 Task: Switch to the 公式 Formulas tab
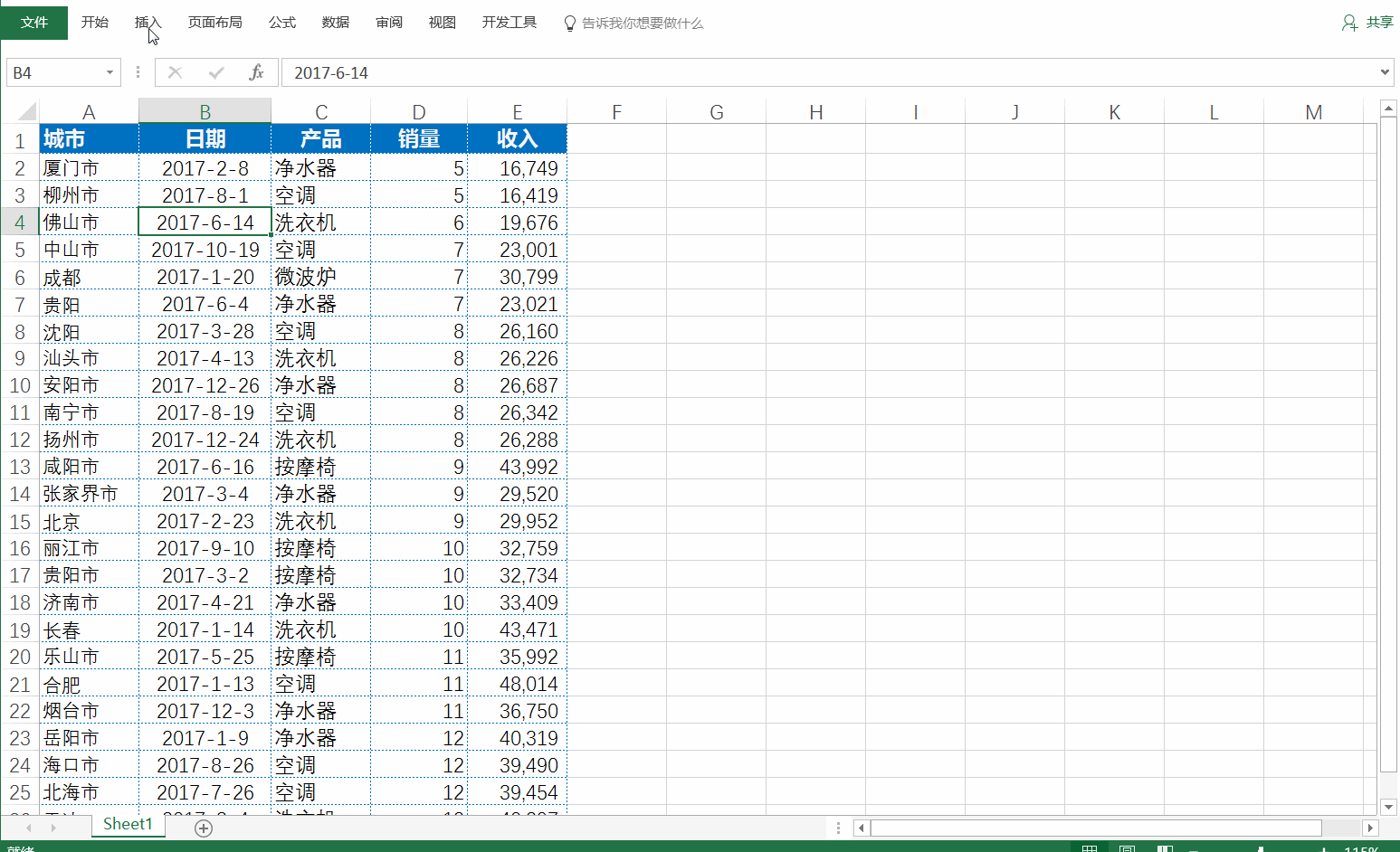pyautogui.click(x=282, y=23)
